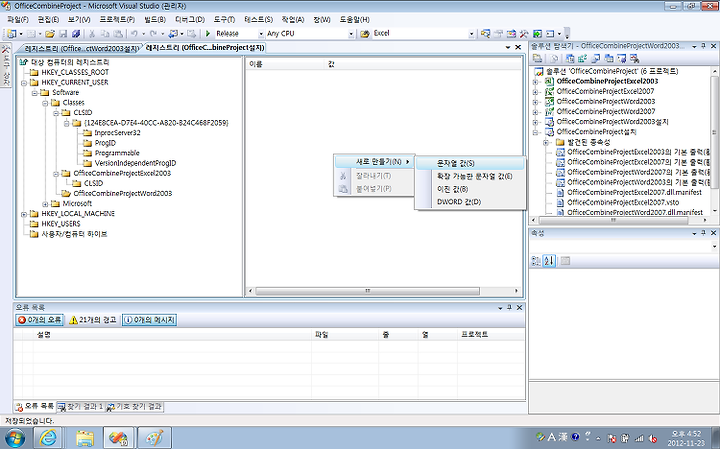Open Properties icon in Solution Explorer toolbar
Screen dimensions: 720x449
pyautogui.click(x=537, y=58)
